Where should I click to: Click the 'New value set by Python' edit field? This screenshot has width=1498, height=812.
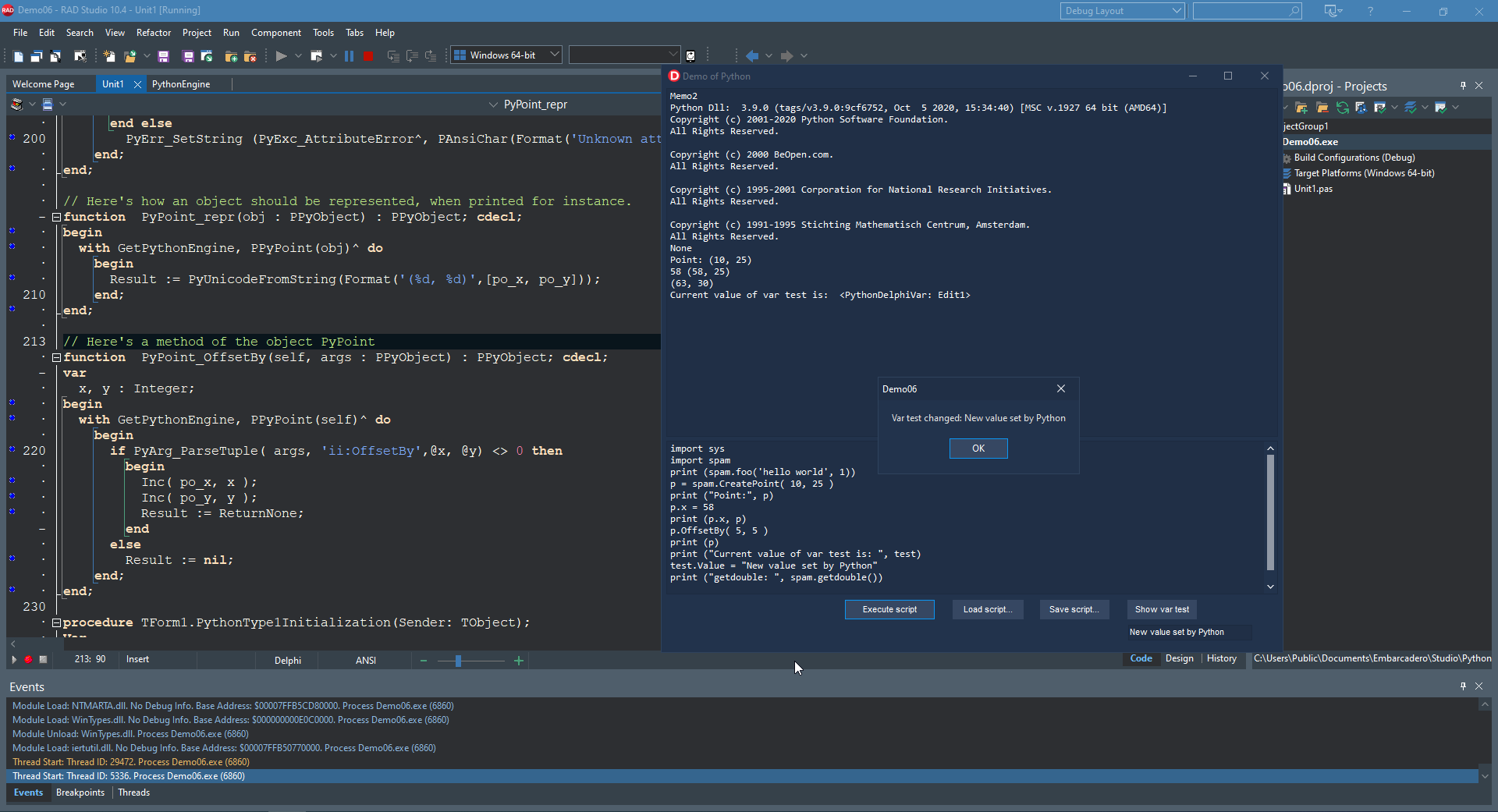click(1189, 632)
